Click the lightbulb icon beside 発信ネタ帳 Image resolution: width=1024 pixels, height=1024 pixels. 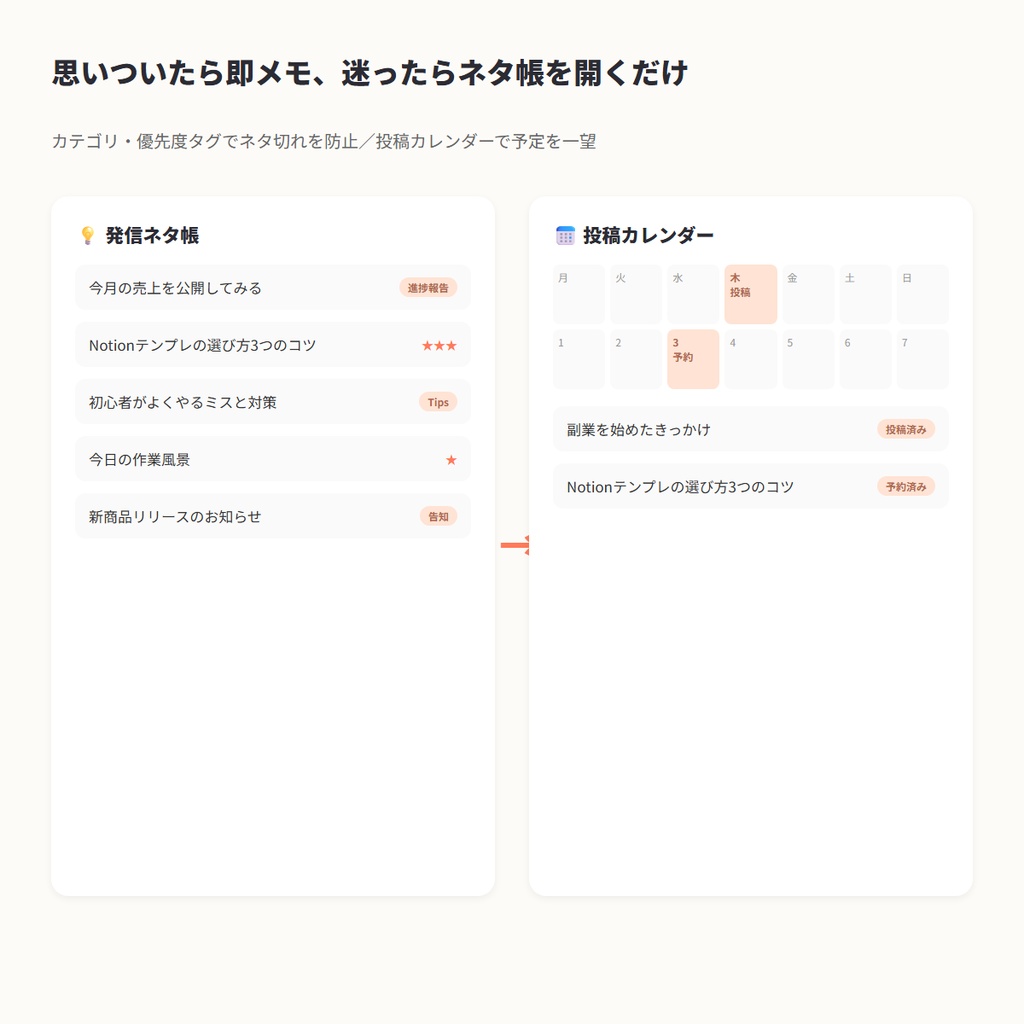pos(88,235)
